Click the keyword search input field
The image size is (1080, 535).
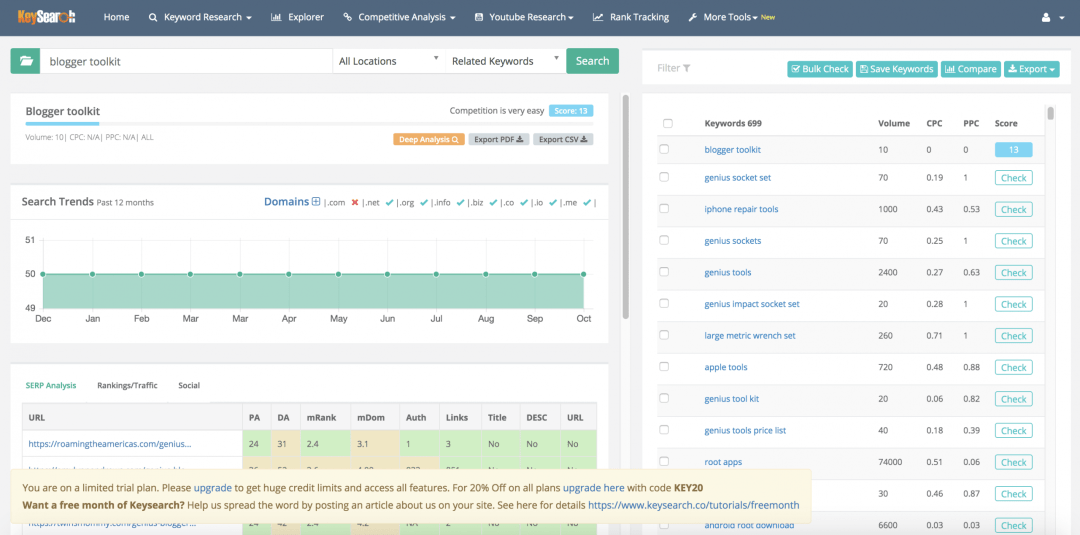point(186,61)
